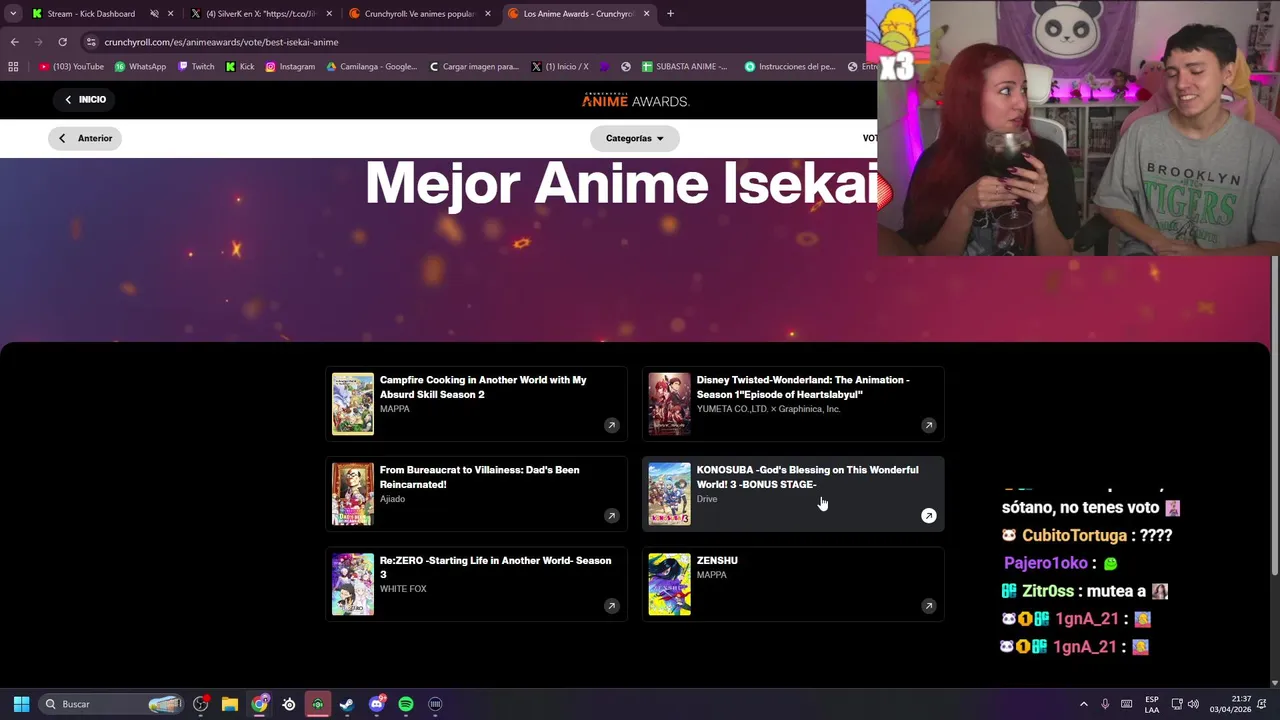Unmute the Kick Dashboard tab speaker icon

[154, 14]
